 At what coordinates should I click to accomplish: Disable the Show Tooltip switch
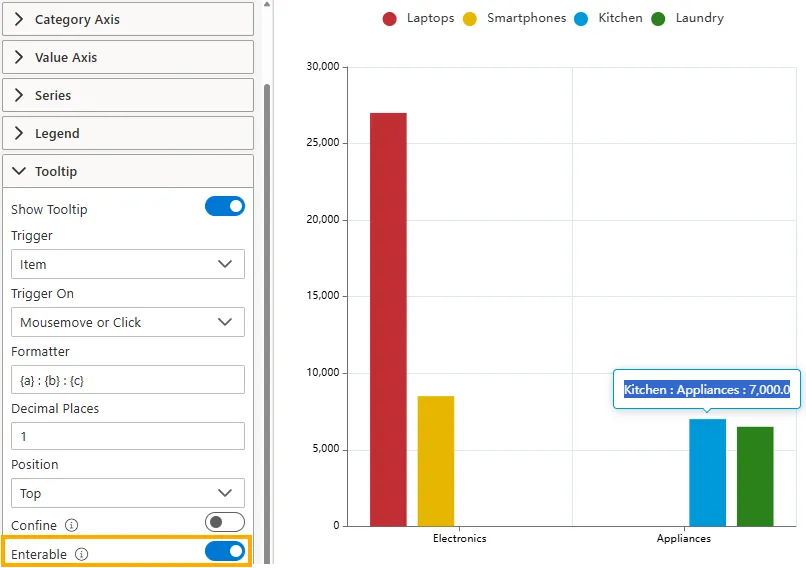pyautogui.click(x=224, y=207)
